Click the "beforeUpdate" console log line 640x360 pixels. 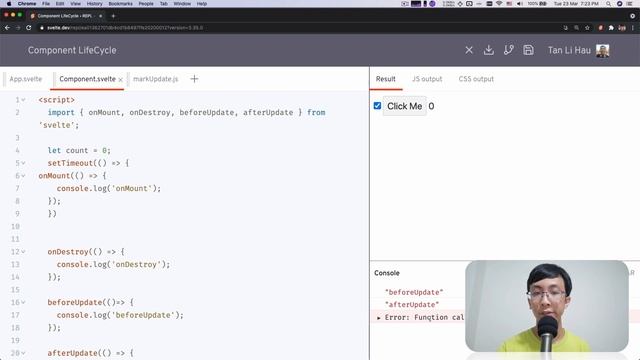(414, 292)
